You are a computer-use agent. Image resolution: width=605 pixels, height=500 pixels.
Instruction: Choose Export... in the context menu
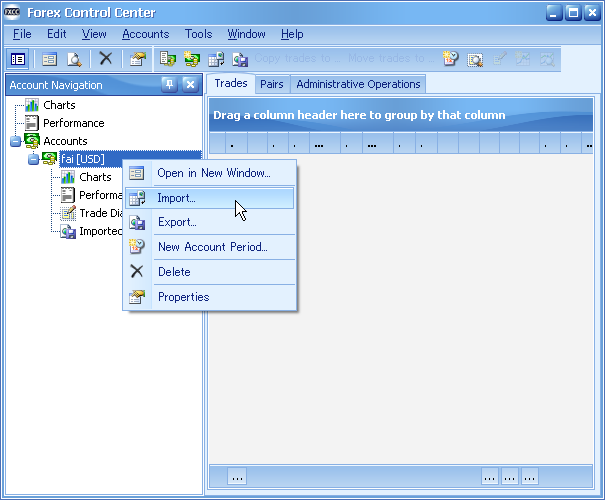click(x=210, y=222)
